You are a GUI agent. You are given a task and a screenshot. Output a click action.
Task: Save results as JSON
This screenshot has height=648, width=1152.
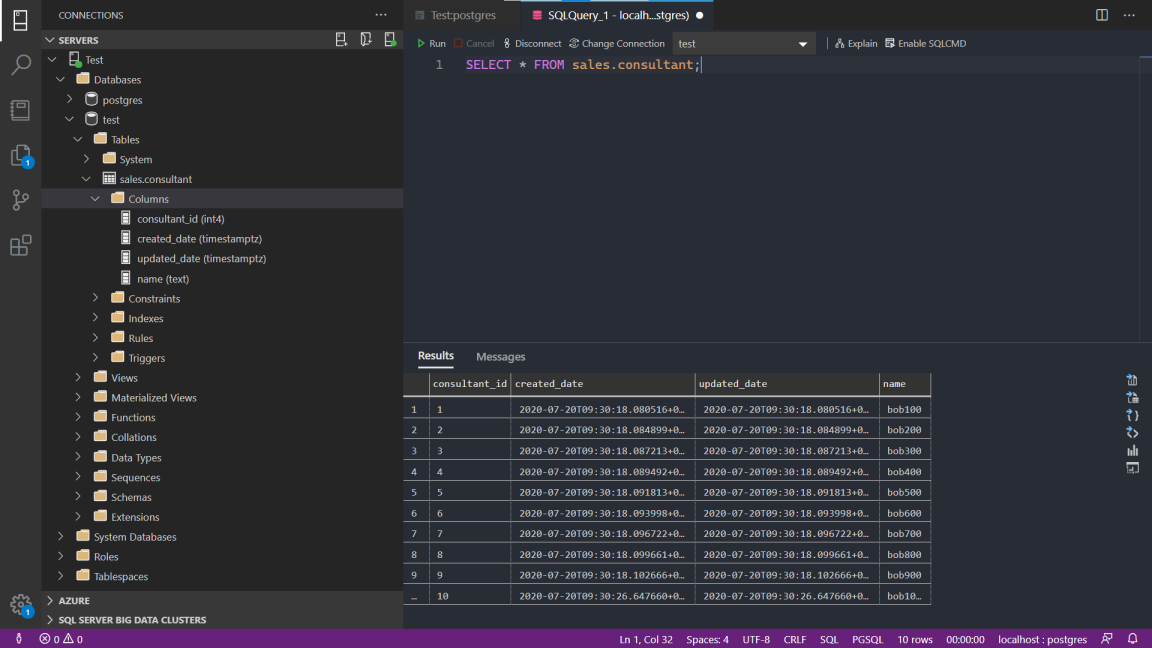(x=1132, y=415)
